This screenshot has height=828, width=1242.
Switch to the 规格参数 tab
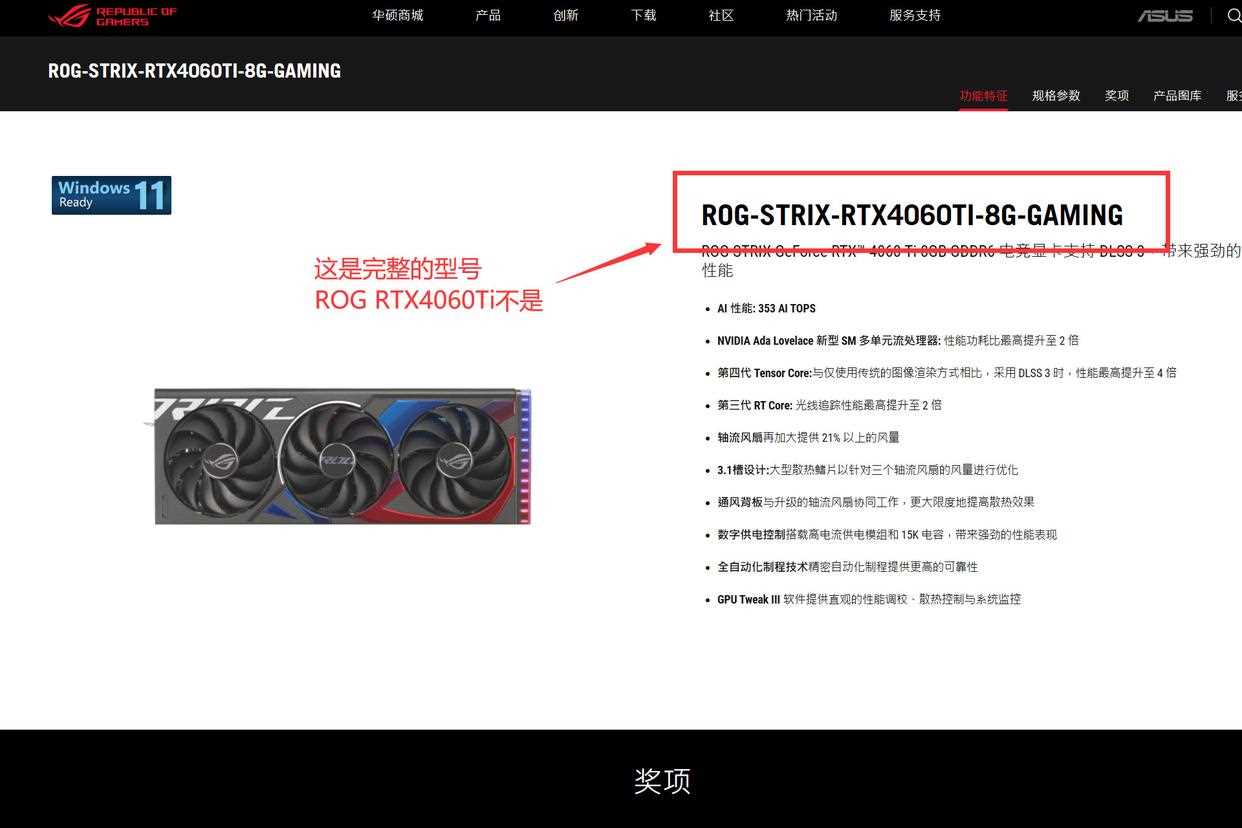(1056, 96)
